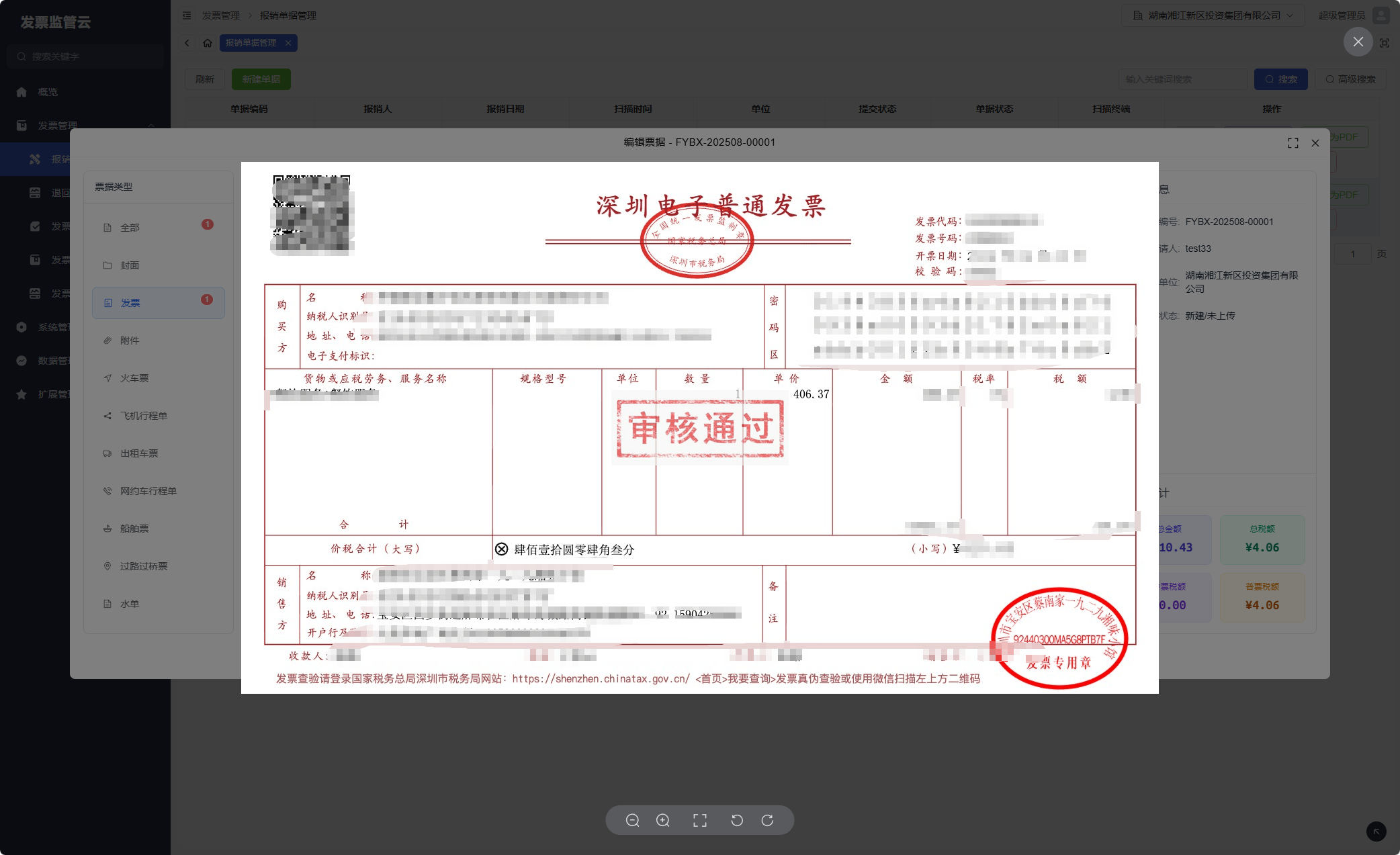Select 火车票 ticket type

point(159,378)
